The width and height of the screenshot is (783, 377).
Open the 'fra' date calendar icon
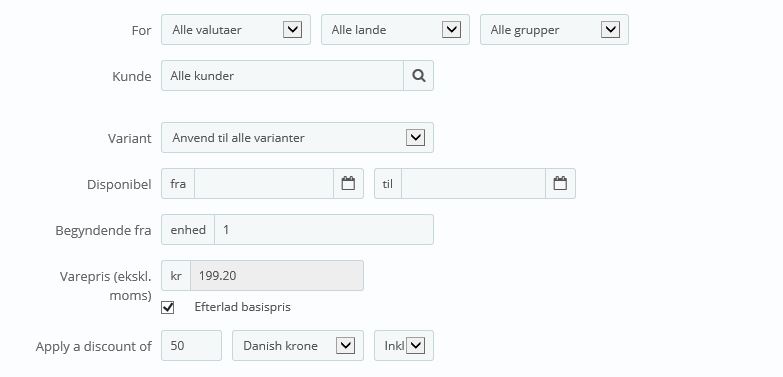[348, 184]
